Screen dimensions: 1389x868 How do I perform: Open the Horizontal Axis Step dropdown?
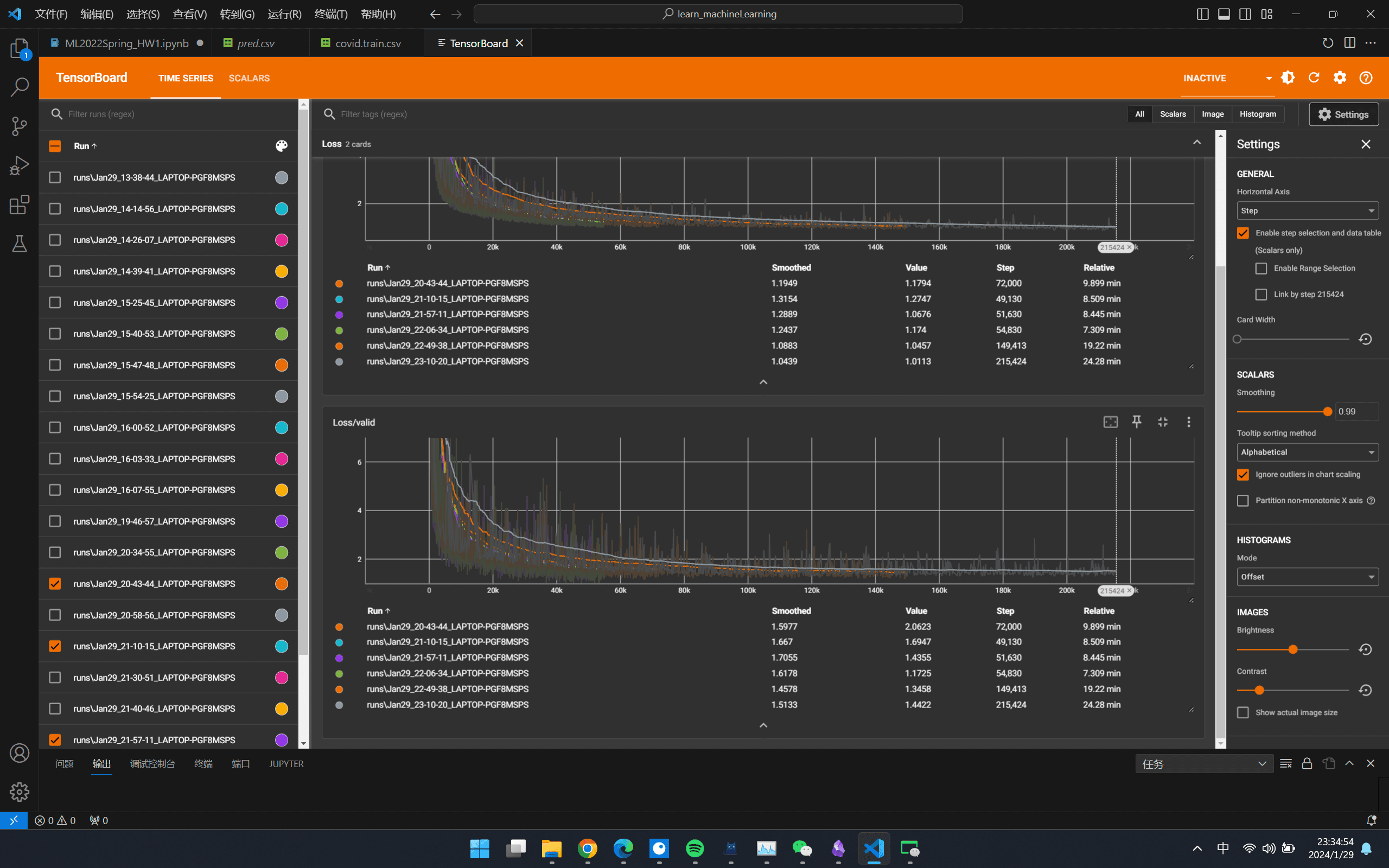[1308, 210]
